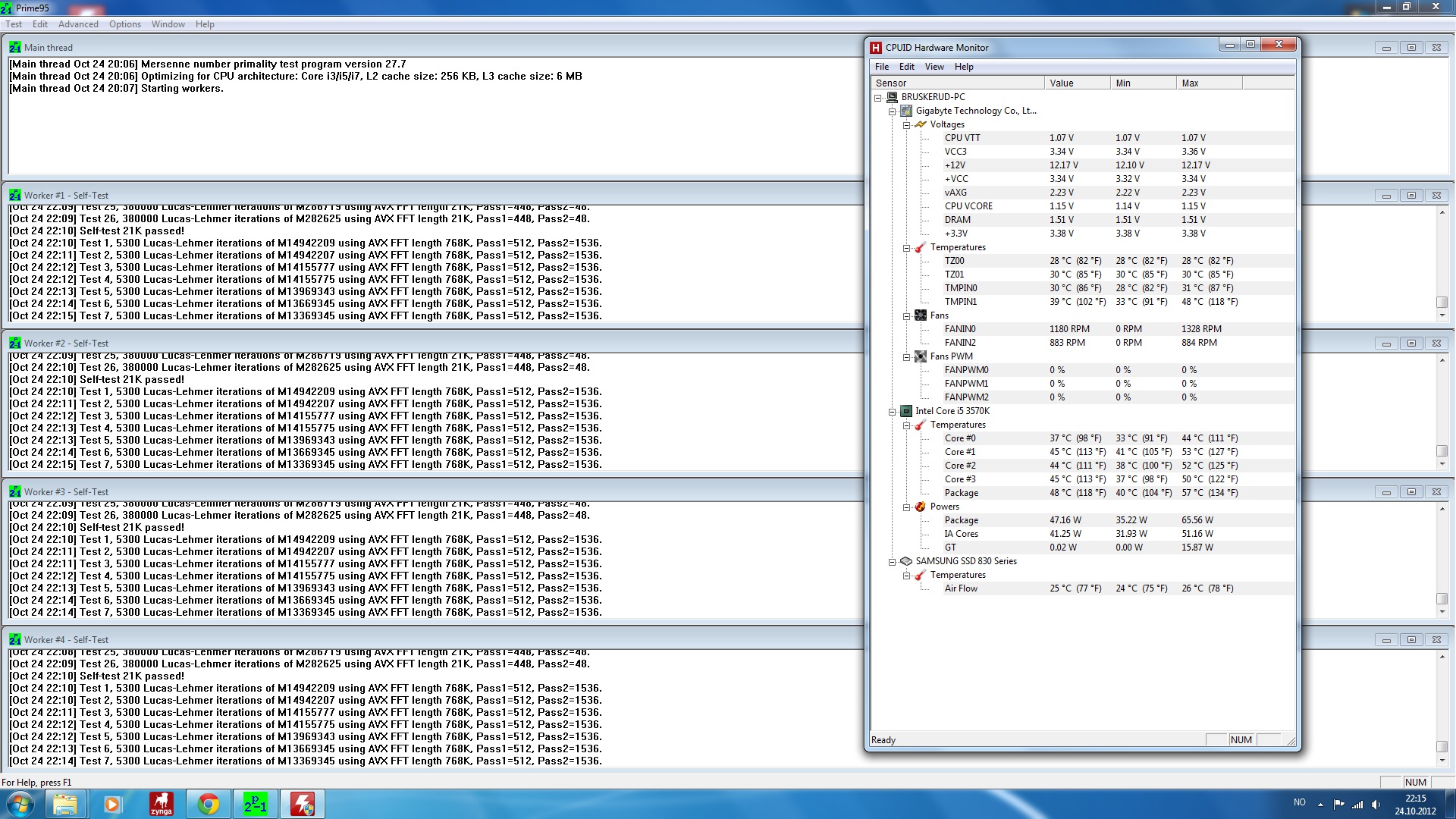Image resolution: width=1456 pixels, height=819 pixels.
Task: Click the NO language indicator
Action: (1300, 802)
